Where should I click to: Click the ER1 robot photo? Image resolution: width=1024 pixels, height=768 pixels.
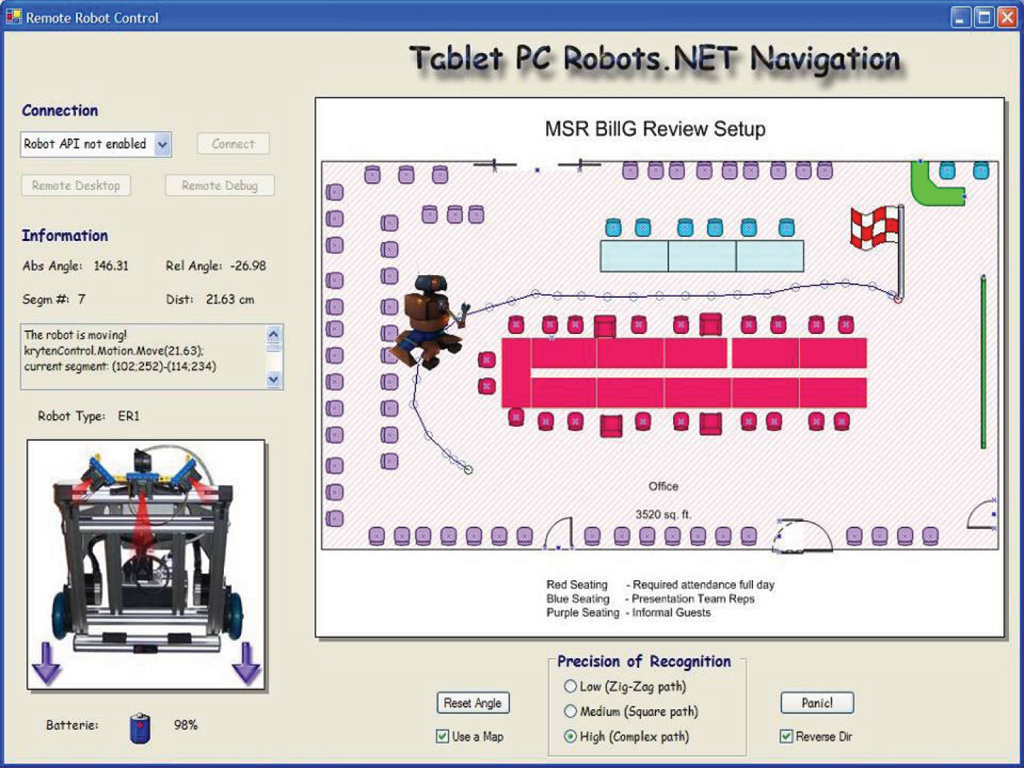(x=146, y=564)
